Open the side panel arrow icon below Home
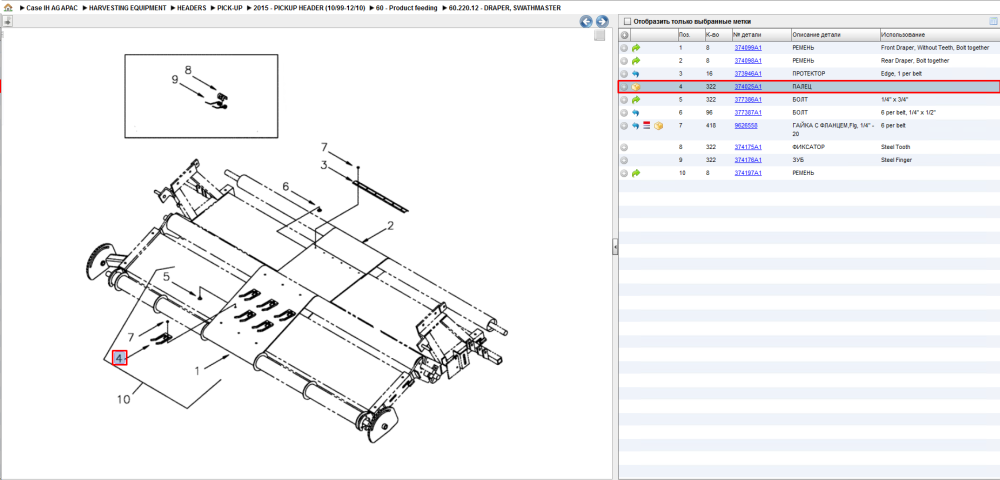This screenshot has width=1000, height=480. (x=7, y=21)
